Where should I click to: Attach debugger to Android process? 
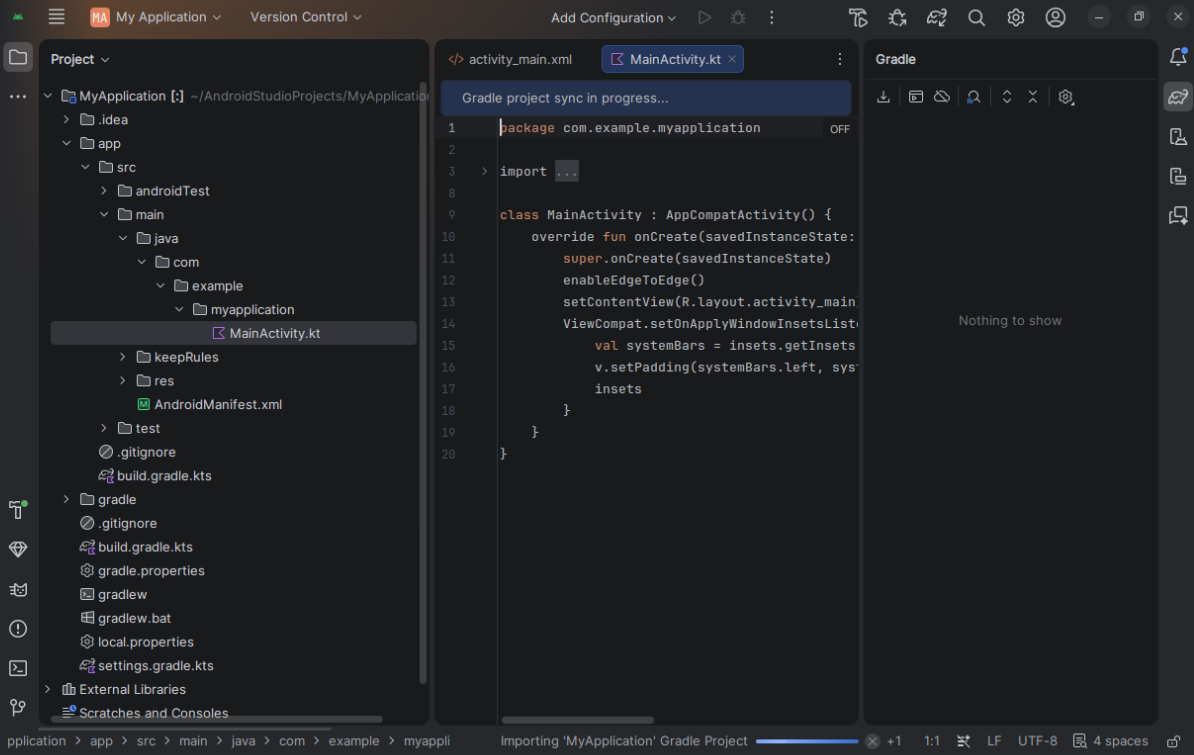coord(898,17)
